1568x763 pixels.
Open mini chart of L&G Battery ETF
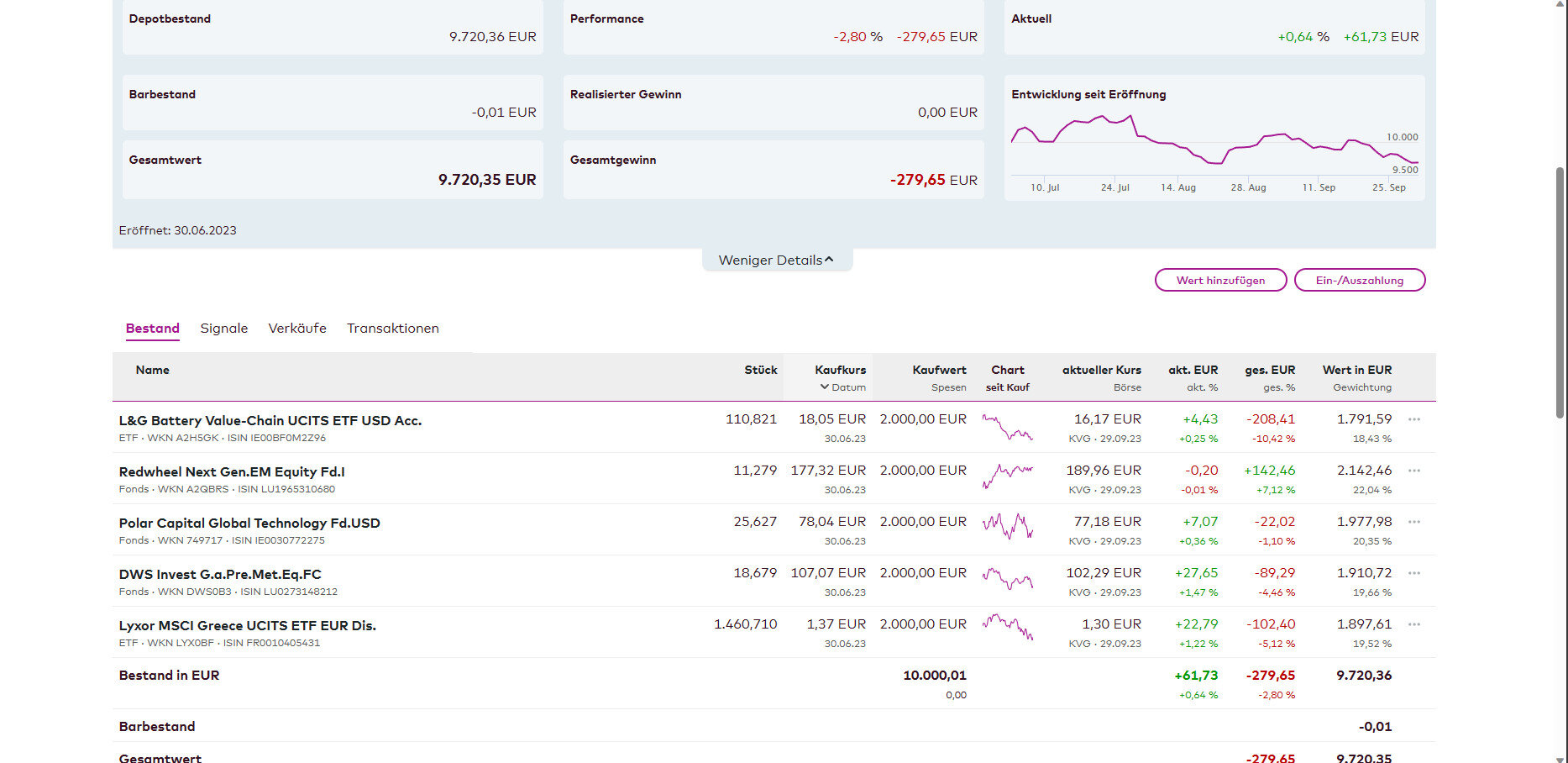[1007, 428]
